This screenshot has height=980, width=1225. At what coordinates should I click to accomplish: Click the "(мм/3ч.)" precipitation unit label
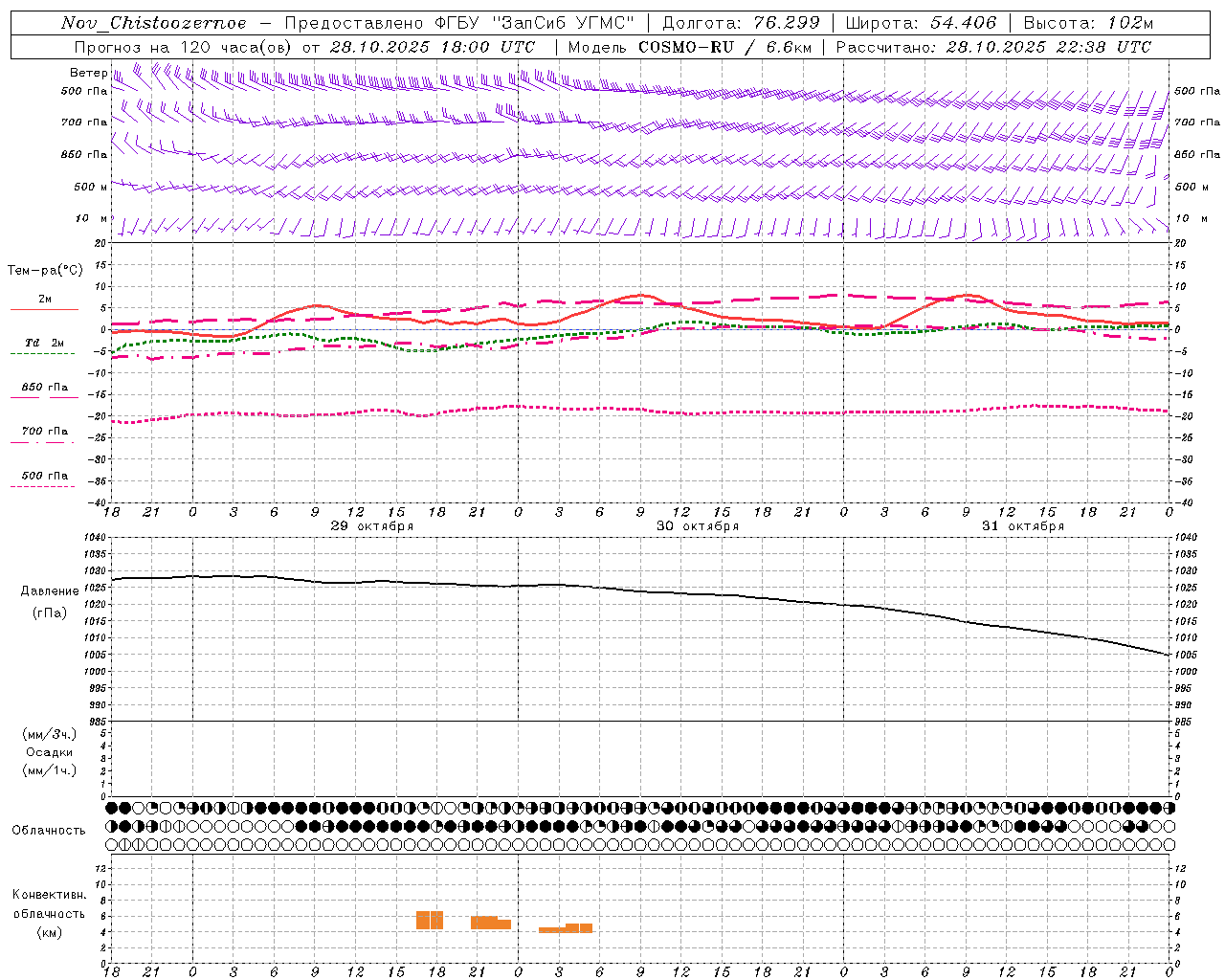50,734
